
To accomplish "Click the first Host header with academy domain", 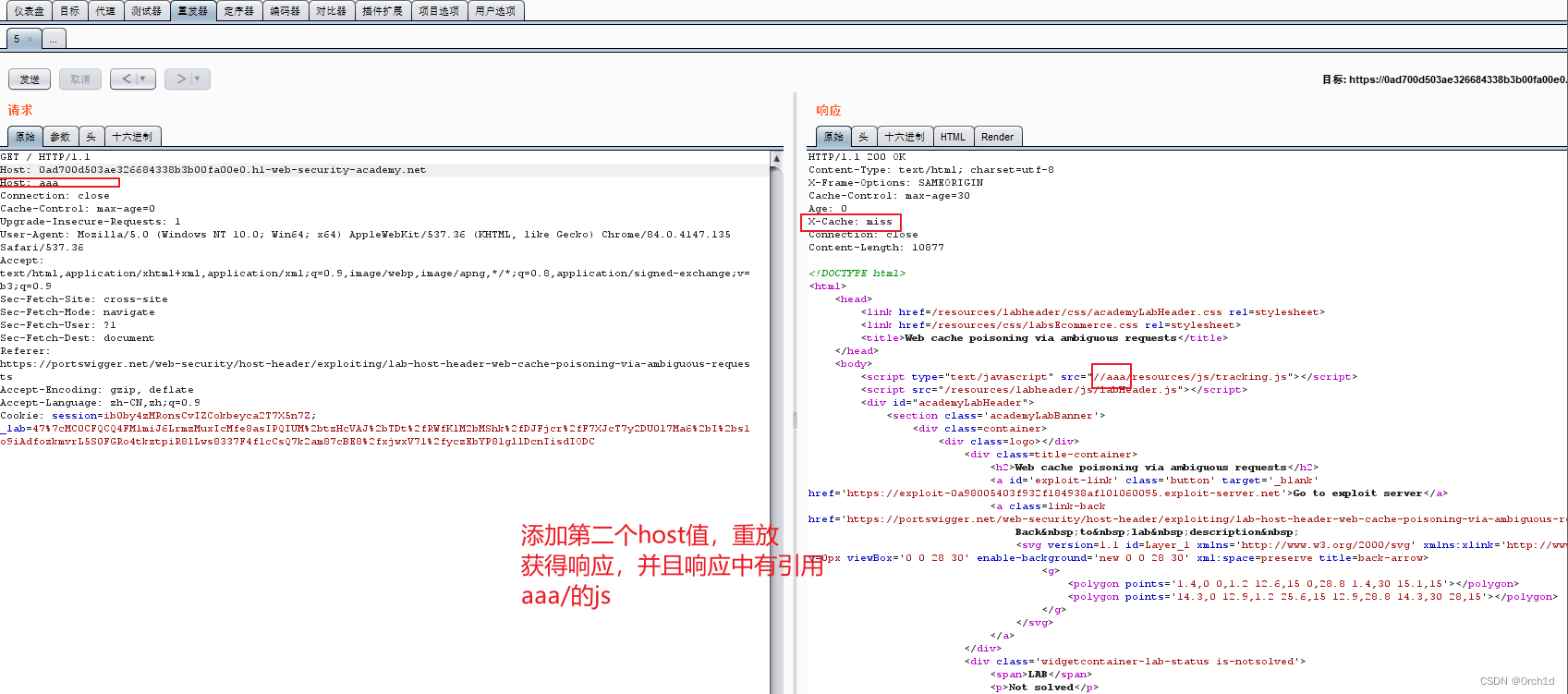I will pos(213,170).
